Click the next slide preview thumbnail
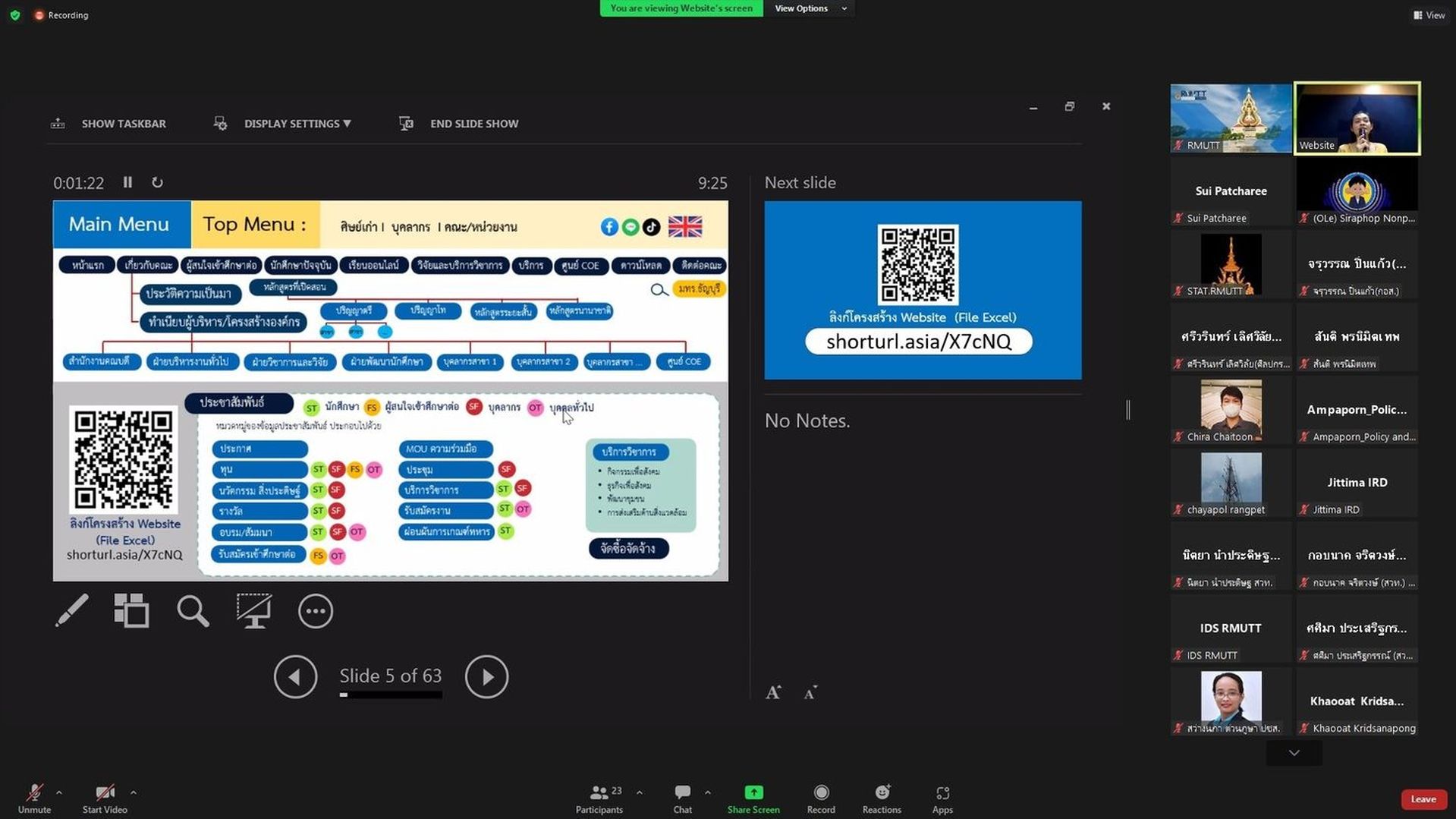The image size is (1456, 819). pos(923,290)
